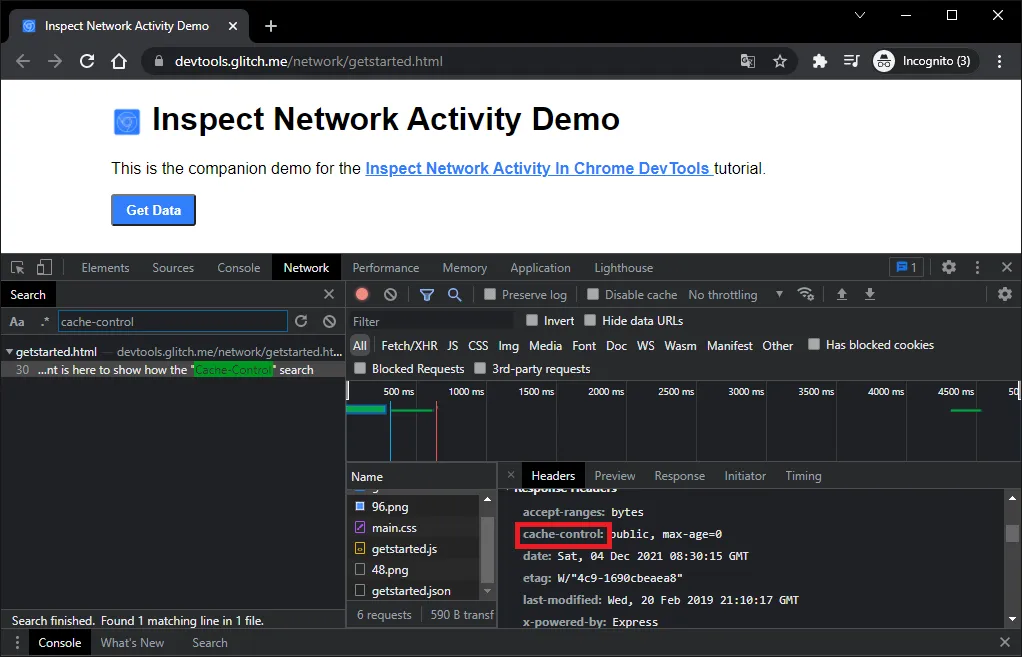Enable Hide data URLs checkbox
Screen dimensions: 1022x657
coord(590,320)
